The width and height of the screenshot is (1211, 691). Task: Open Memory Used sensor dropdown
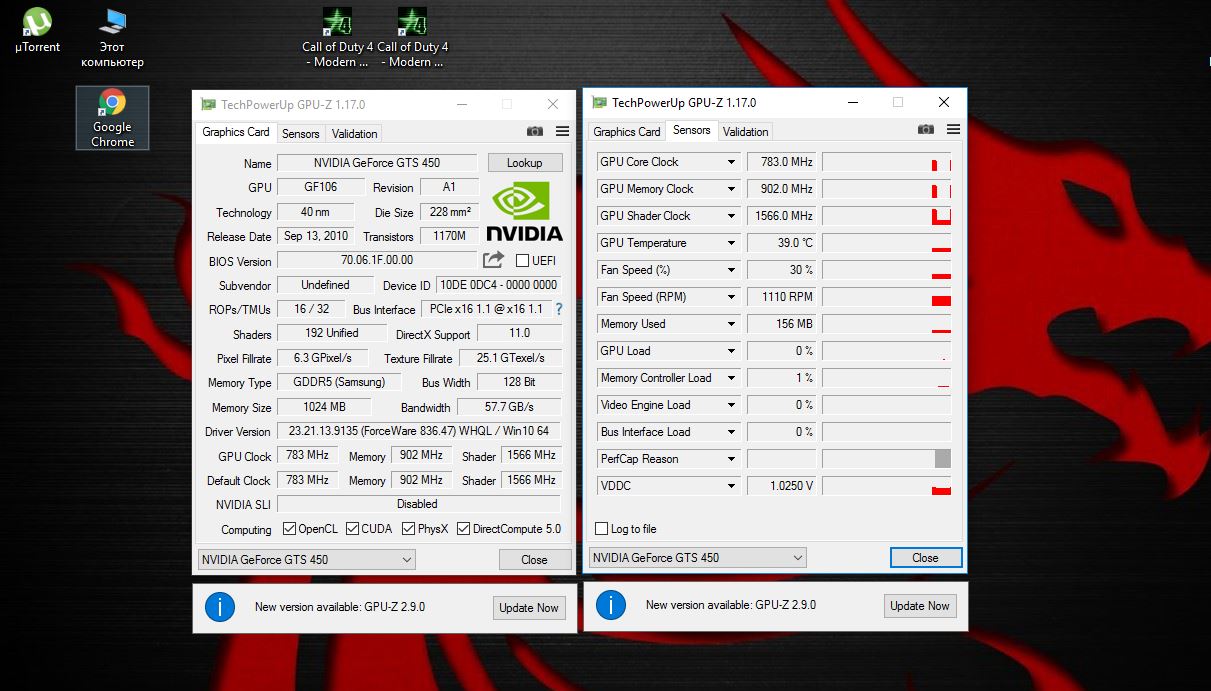pos(731,324)
